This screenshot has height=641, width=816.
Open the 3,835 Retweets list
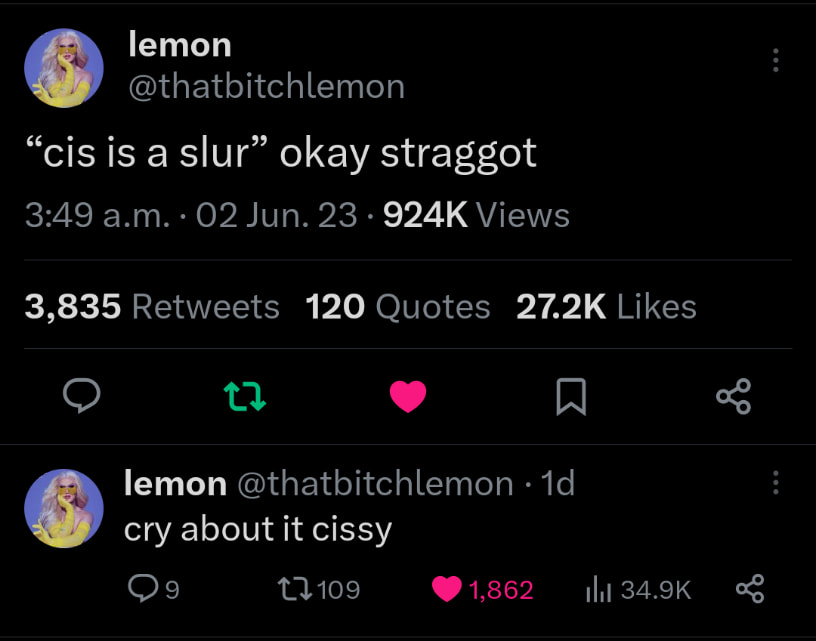(152, 306)
